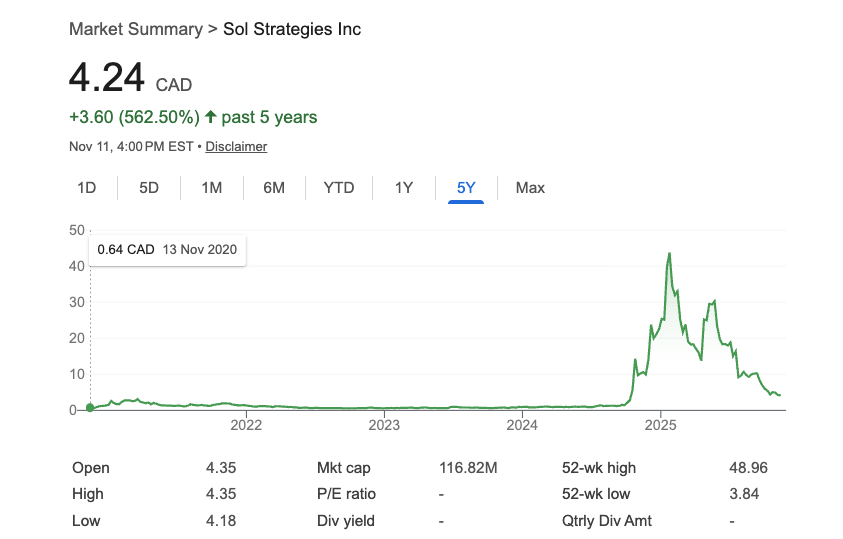The height and width of the screenshot is (539, 843).
Task: Click the chart peak in early 2025
Action: point(669,254)
